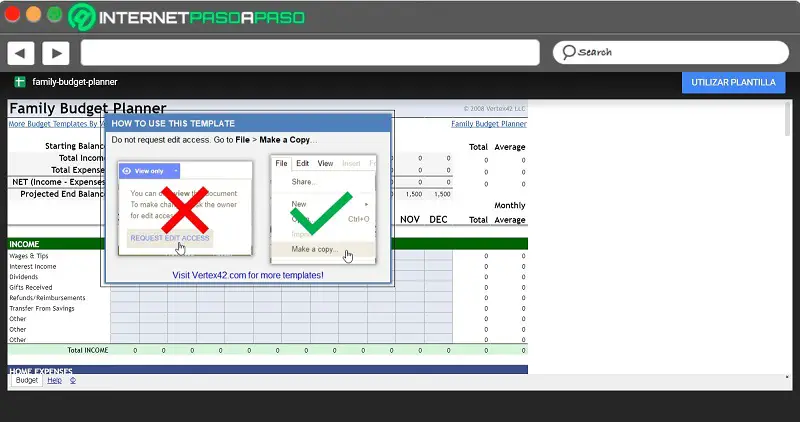Viewport: 800px width, 422px height.
Task: Click the browser back arrow button
Action: [x=21, y=53]
